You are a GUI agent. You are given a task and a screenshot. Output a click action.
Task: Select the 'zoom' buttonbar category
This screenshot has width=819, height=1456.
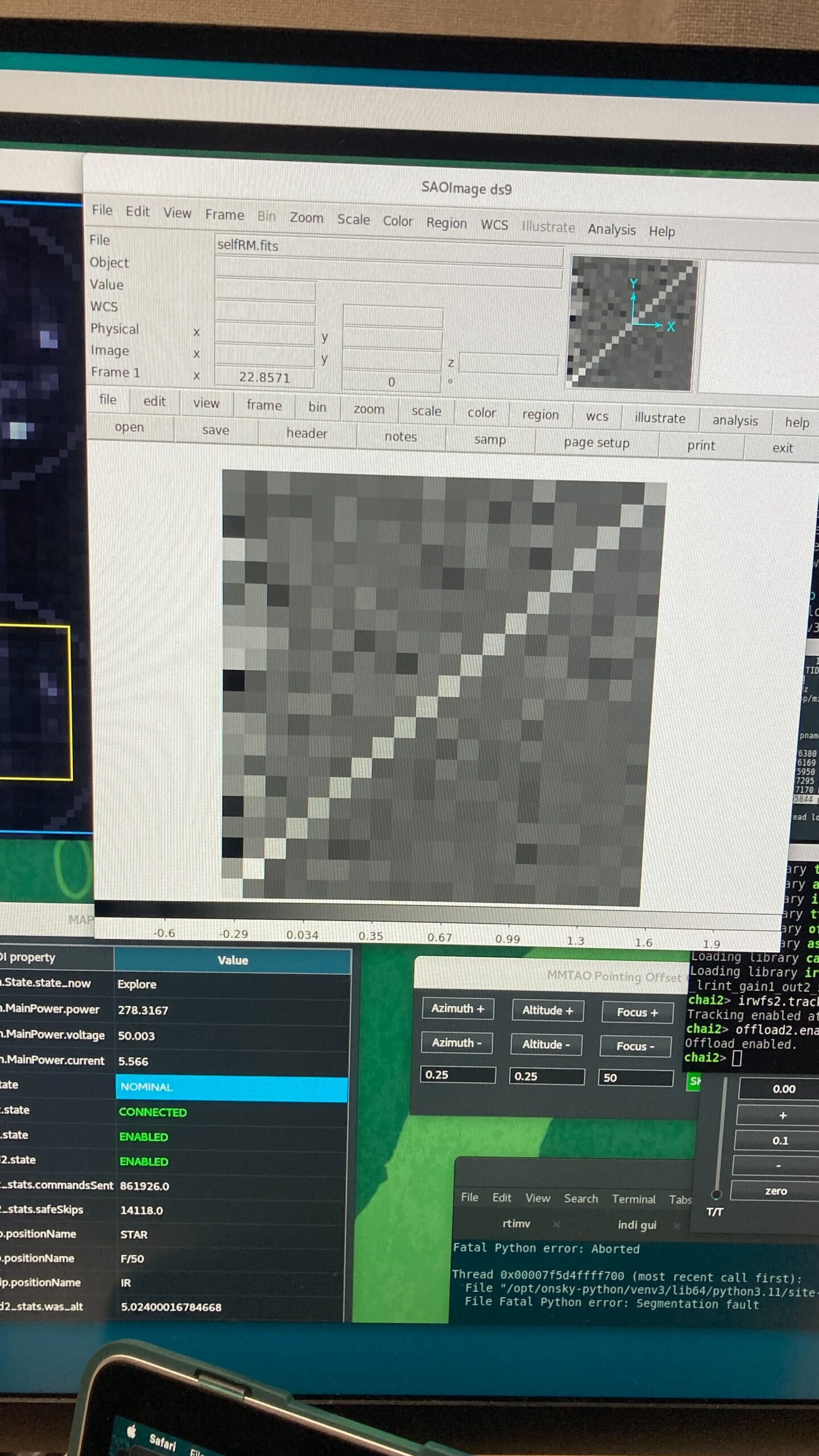coord(369,409)
